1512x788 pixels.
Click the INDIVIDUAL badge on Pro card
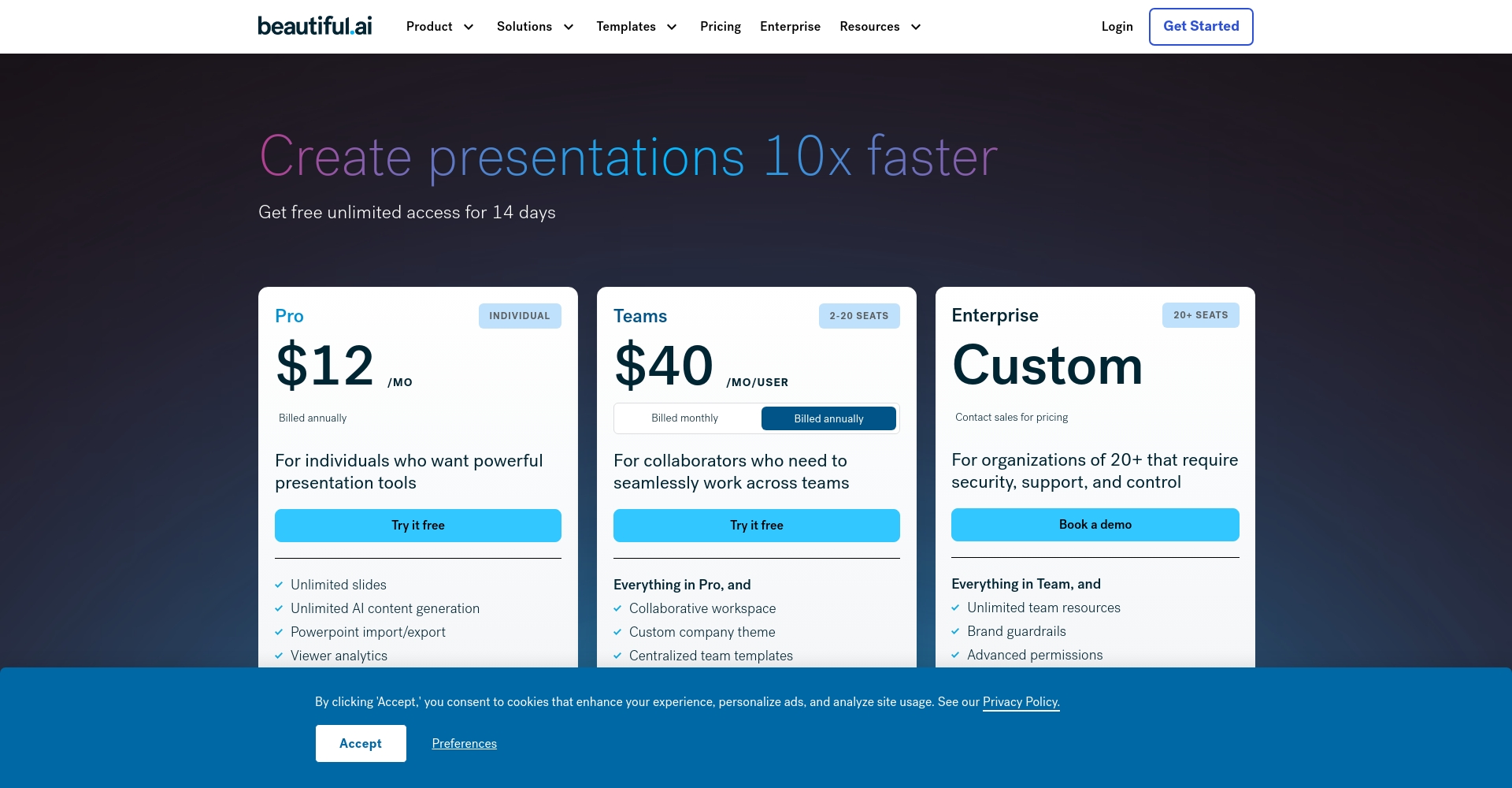(520, 316)
